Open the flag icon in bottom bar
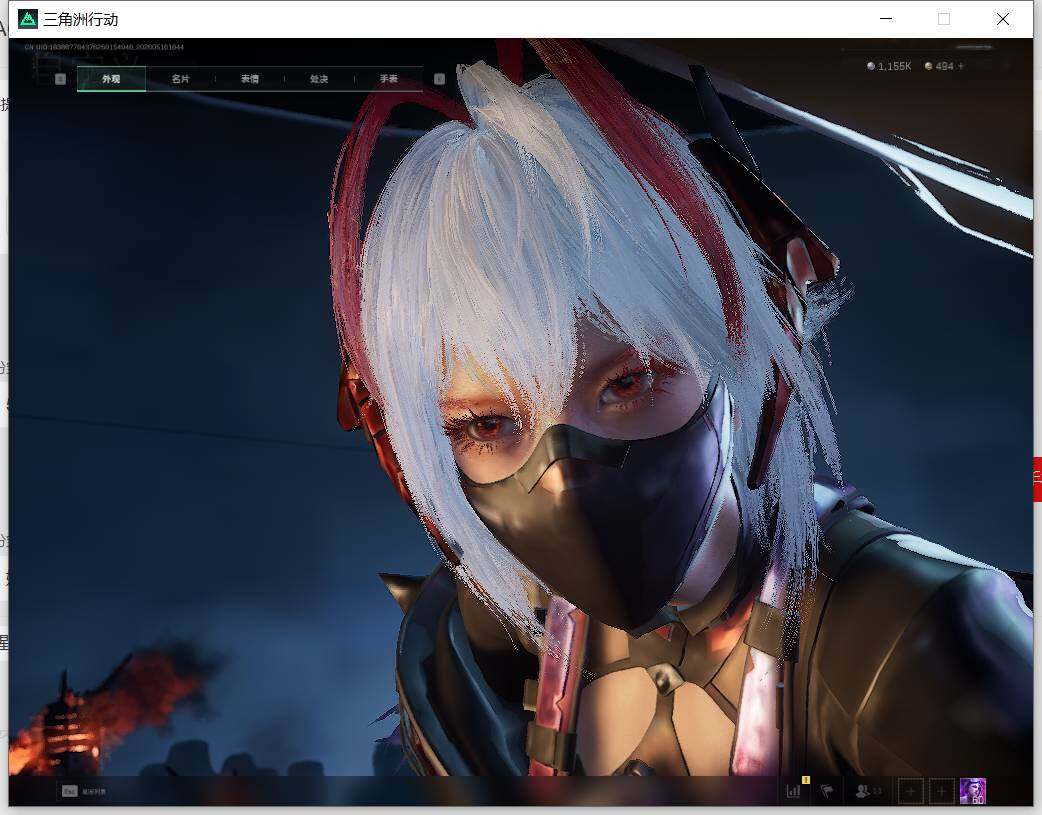 pos(827,790)
